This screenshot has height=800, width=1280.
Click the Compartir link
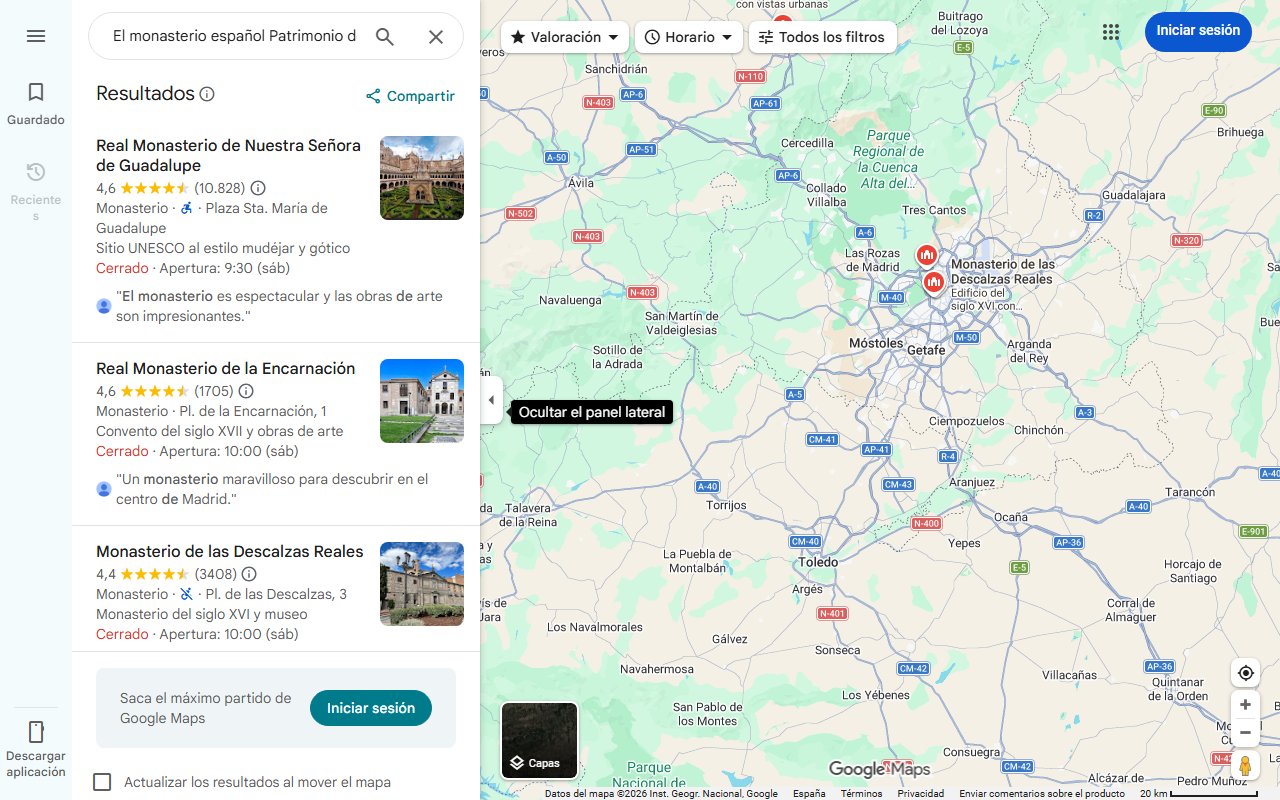pyautogui.click(x=410, y=96)
